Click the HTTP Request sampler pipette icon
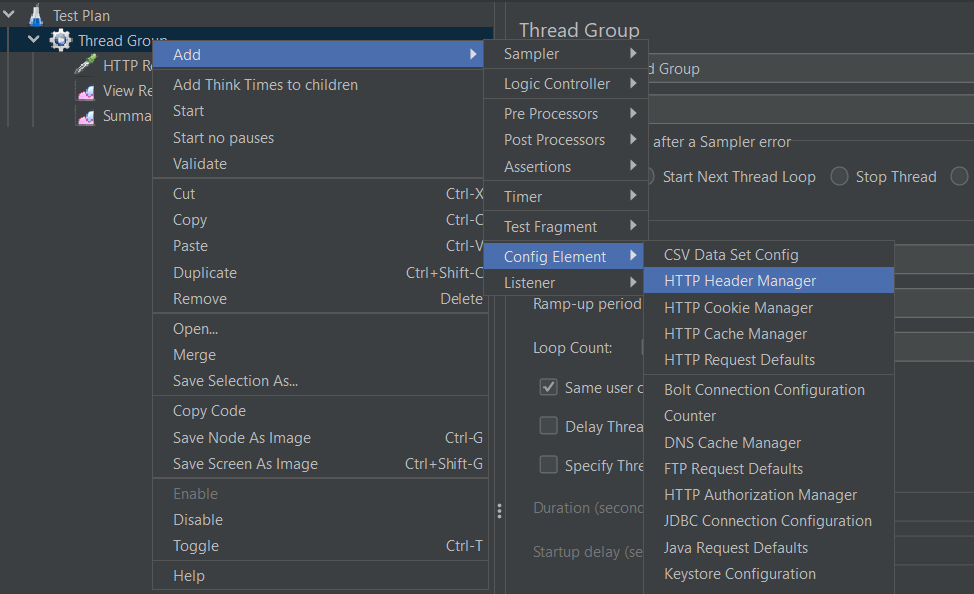The height and width of the screenshot is (594, 974). 85,65
